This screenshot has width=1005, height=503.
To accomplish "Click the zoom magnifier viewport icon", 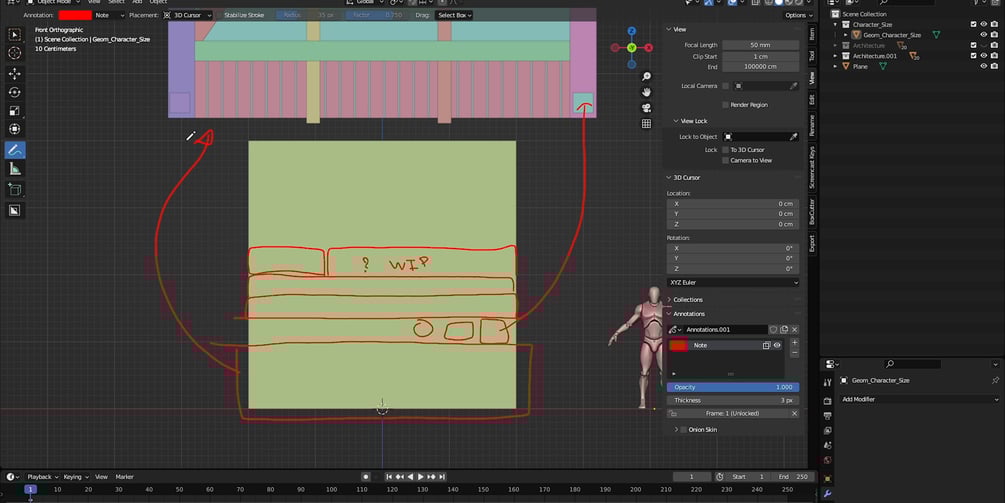I will coord(646,76).
